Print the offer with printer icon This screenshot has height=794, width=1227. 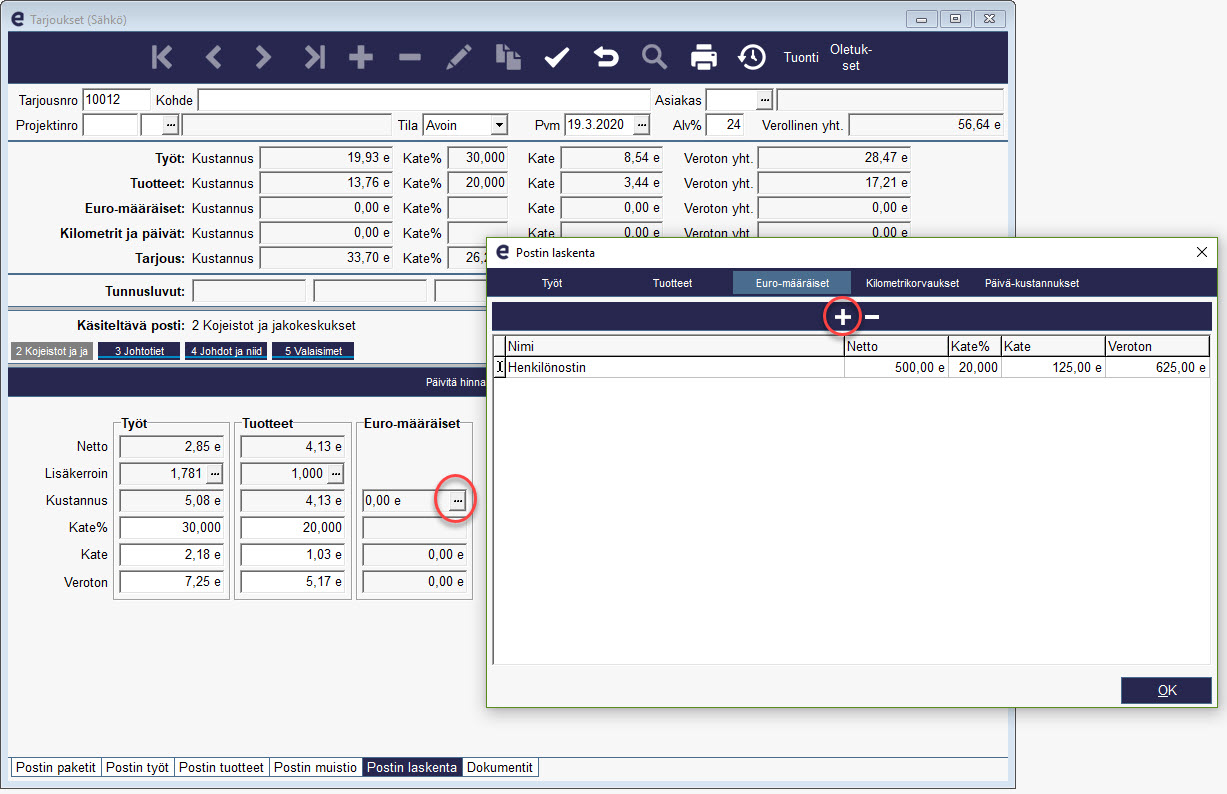(704, 58)
